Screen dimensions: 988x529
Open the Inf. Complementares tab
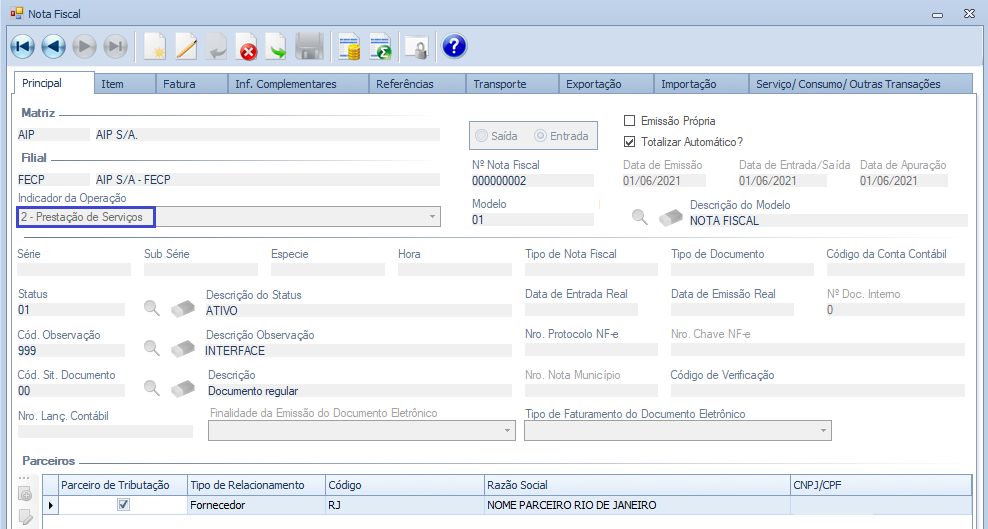click(298, 84)
